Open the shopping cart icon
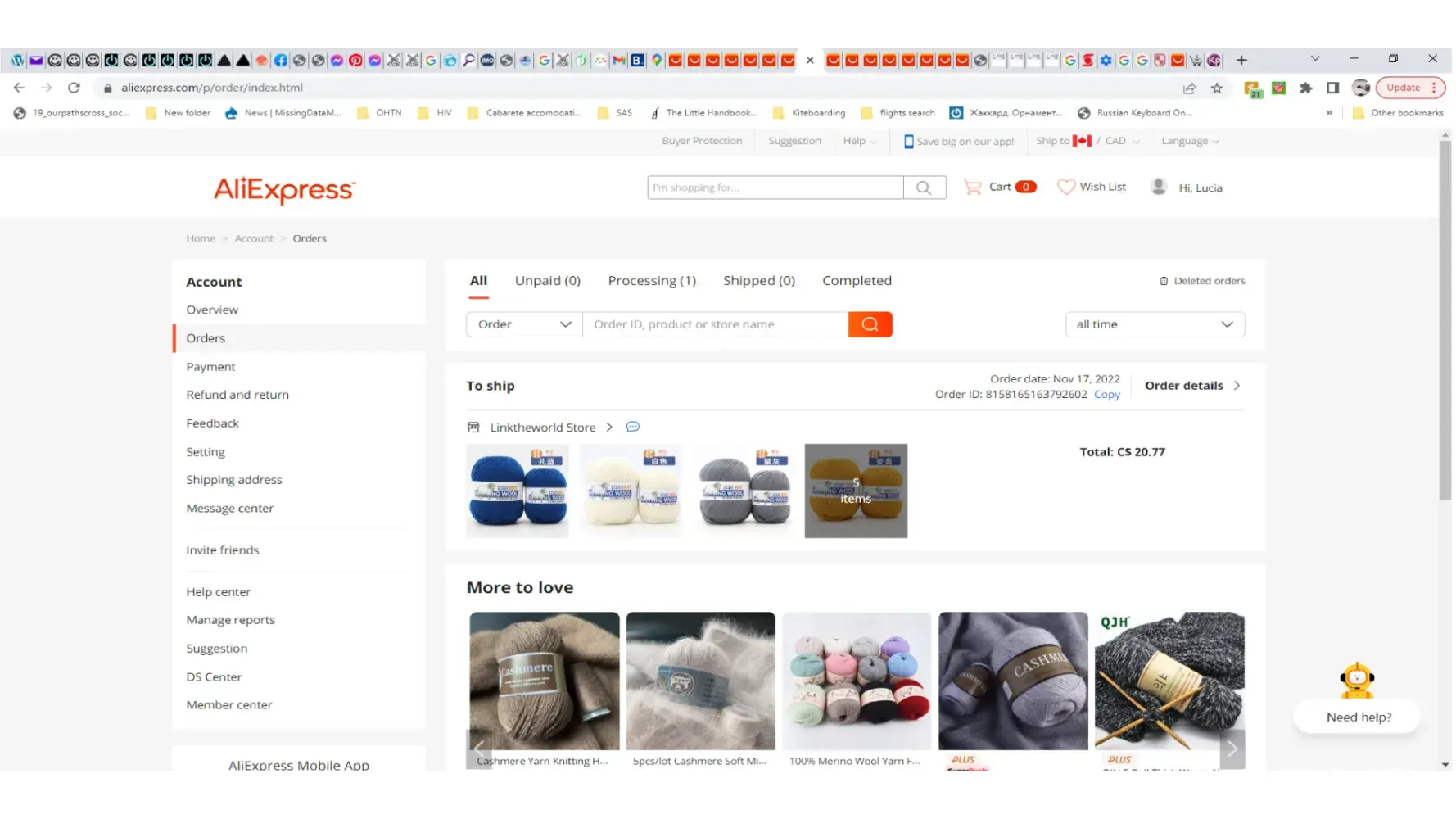The height and width of the screenshot is (819, 1456). tap(973, 187)
